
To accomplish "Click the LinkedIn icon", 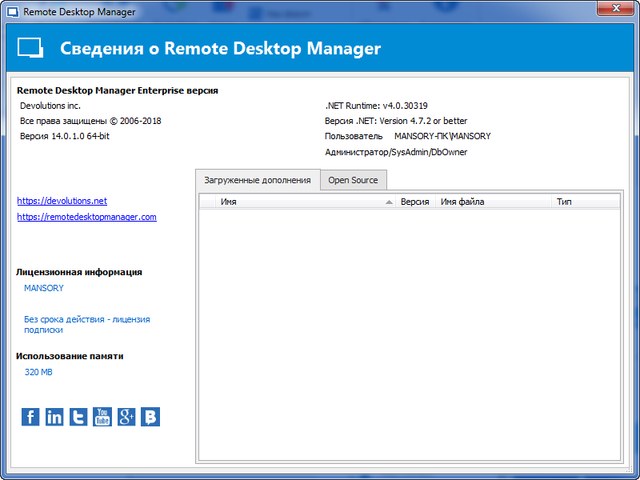I will 54,417.
